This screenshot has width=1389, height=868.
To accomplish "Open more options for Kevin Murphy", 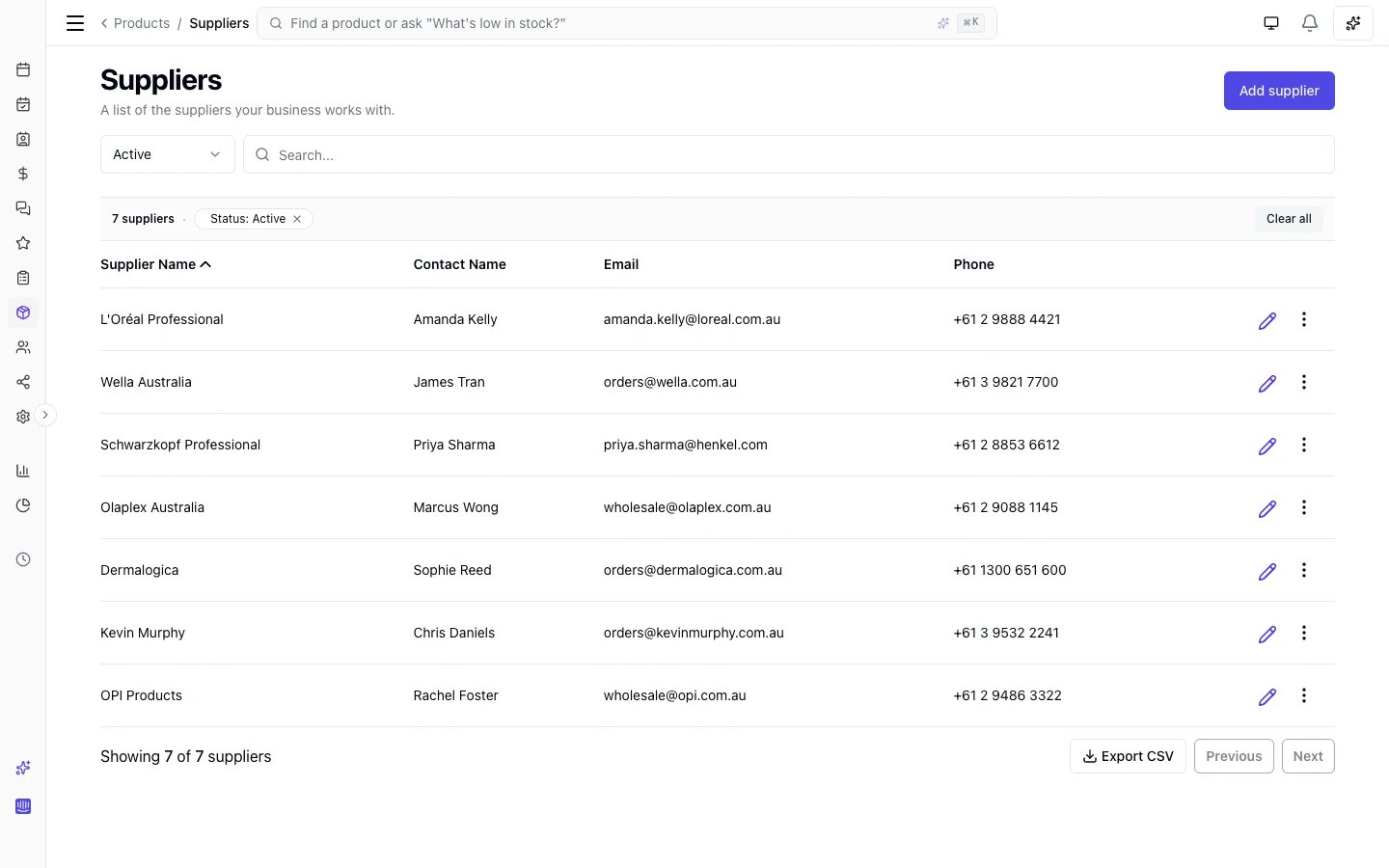I will pos(1304,633).
